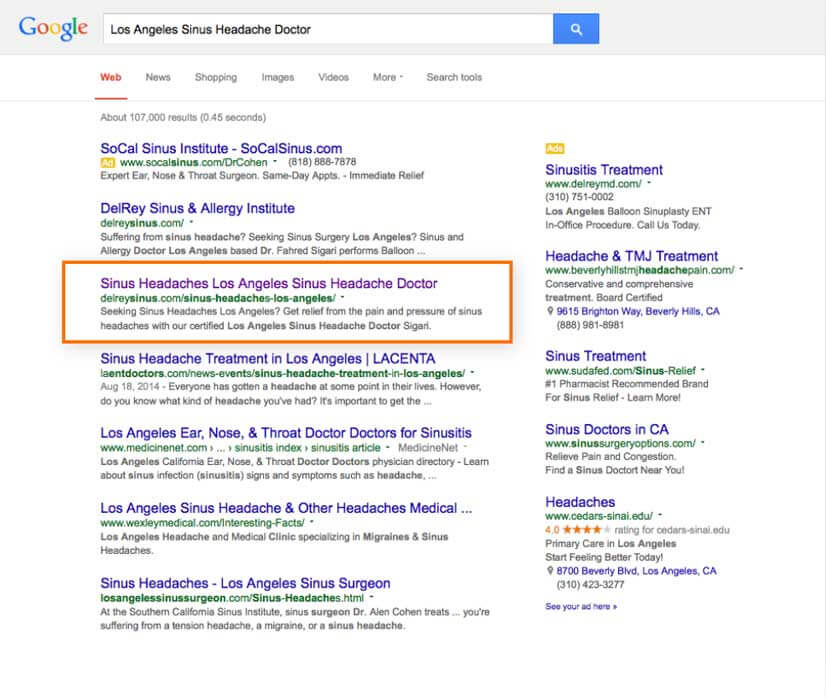This screenshot has height=698, width=826.
Task: Click the yellow Ads badge in right column
Action: point(554,148)
